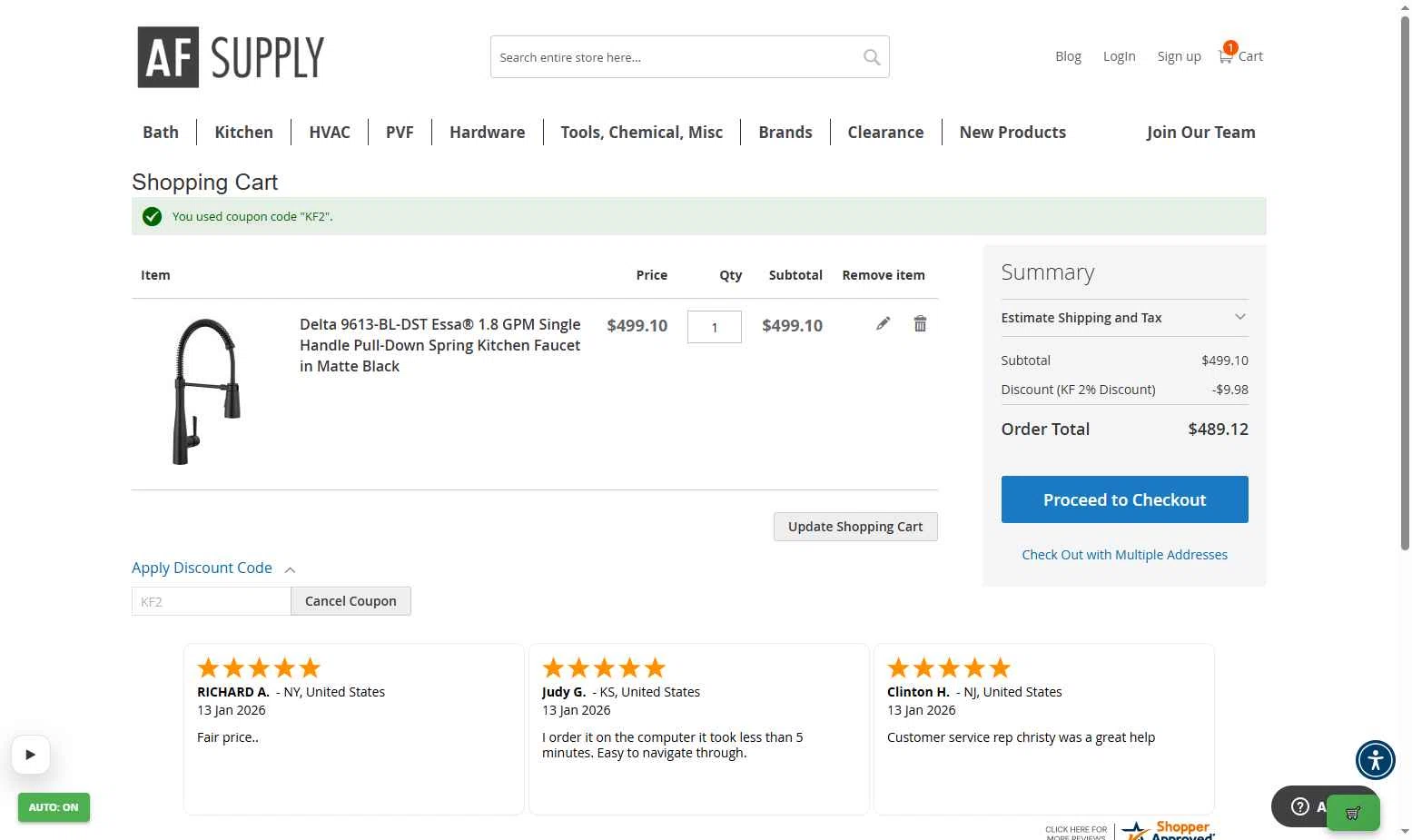The height and width of the screenshot is (840, 1412).
Task: Click Clinton H.'s five-star rating
Action: [x=949, y=668]
